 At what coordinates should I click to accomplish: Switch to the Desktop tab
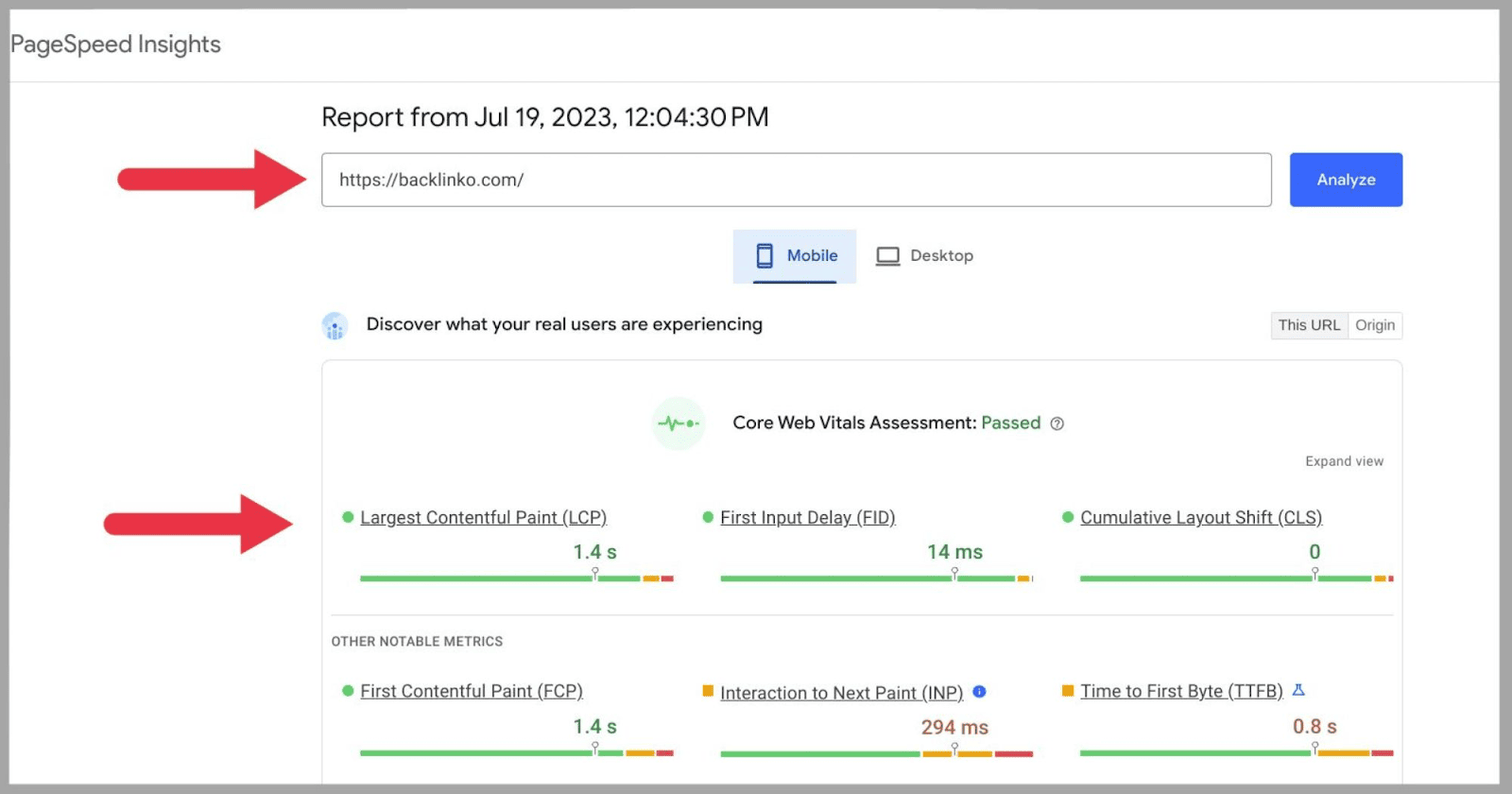coord(924,256)
